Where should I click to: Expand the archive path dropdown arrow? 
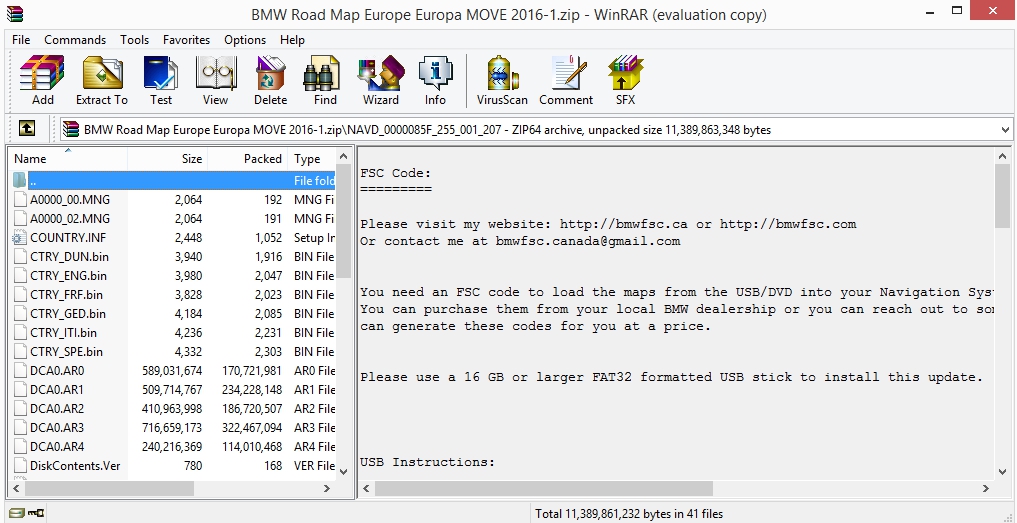[1005, 130]
